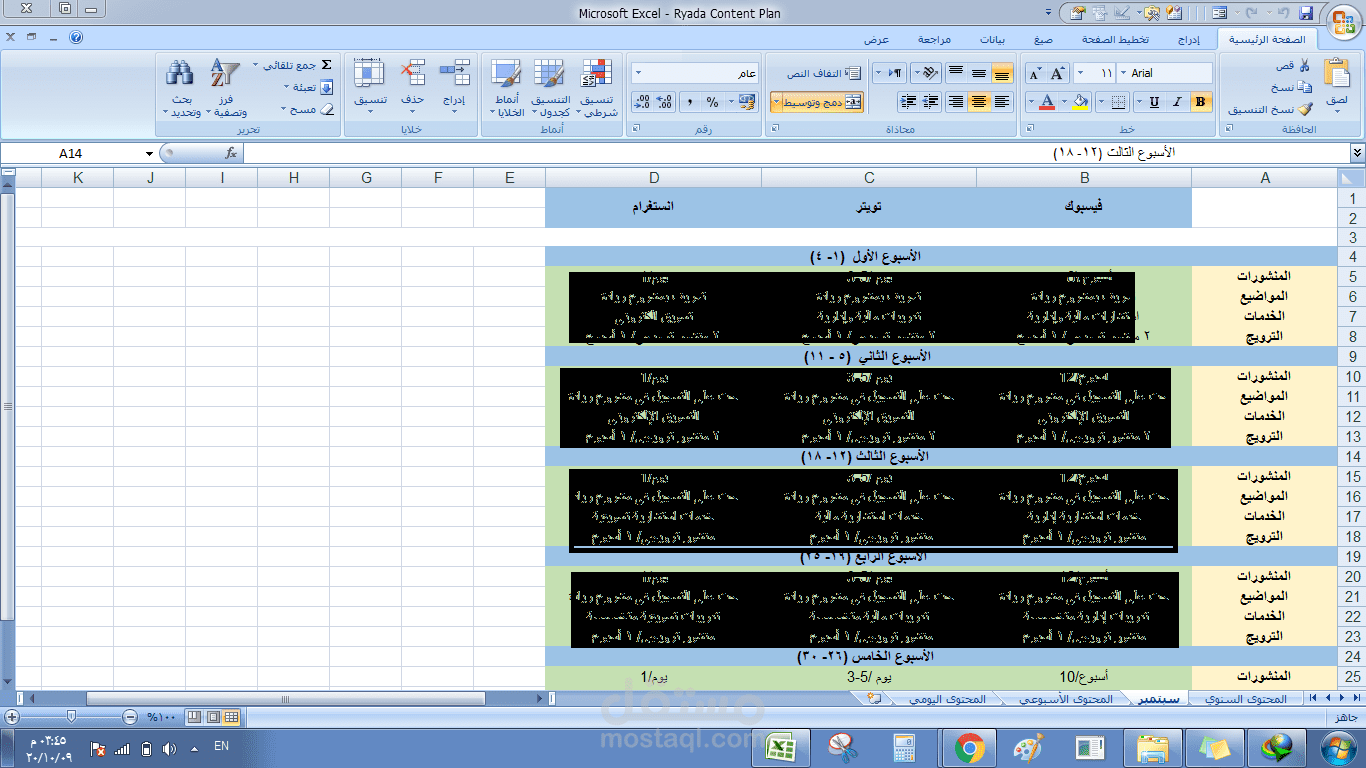Click the Copy (نسخ) button
This screenshot has height=768, width=1366.
1293,87
